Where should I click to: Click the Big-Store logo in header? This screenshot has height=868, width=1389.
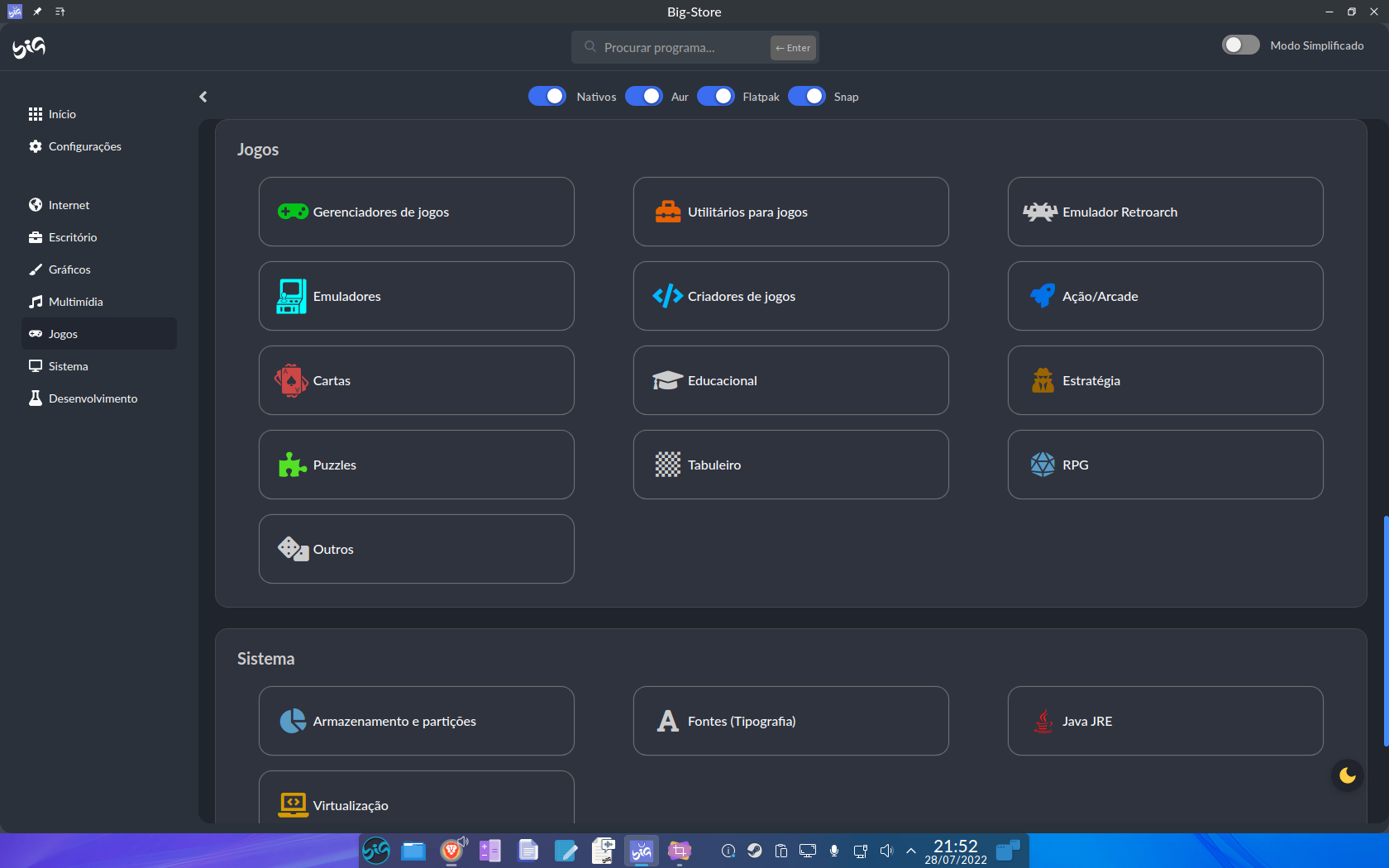click(x=29, y=47)
